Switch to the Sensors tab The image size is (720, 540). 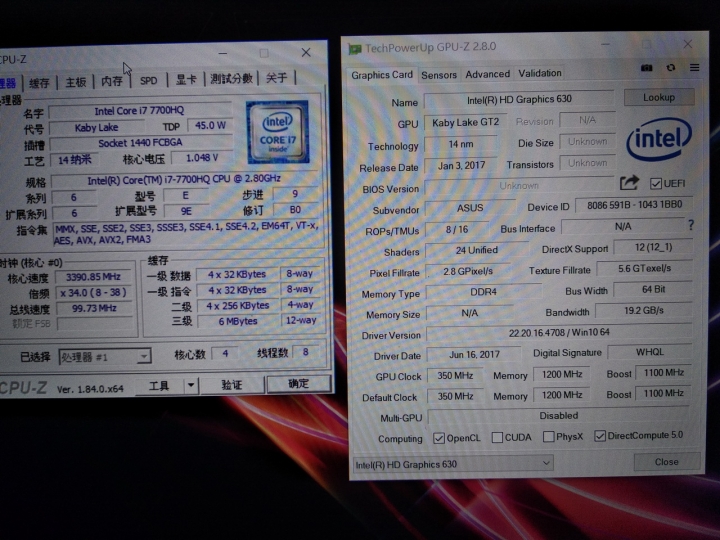pos(439,75)
